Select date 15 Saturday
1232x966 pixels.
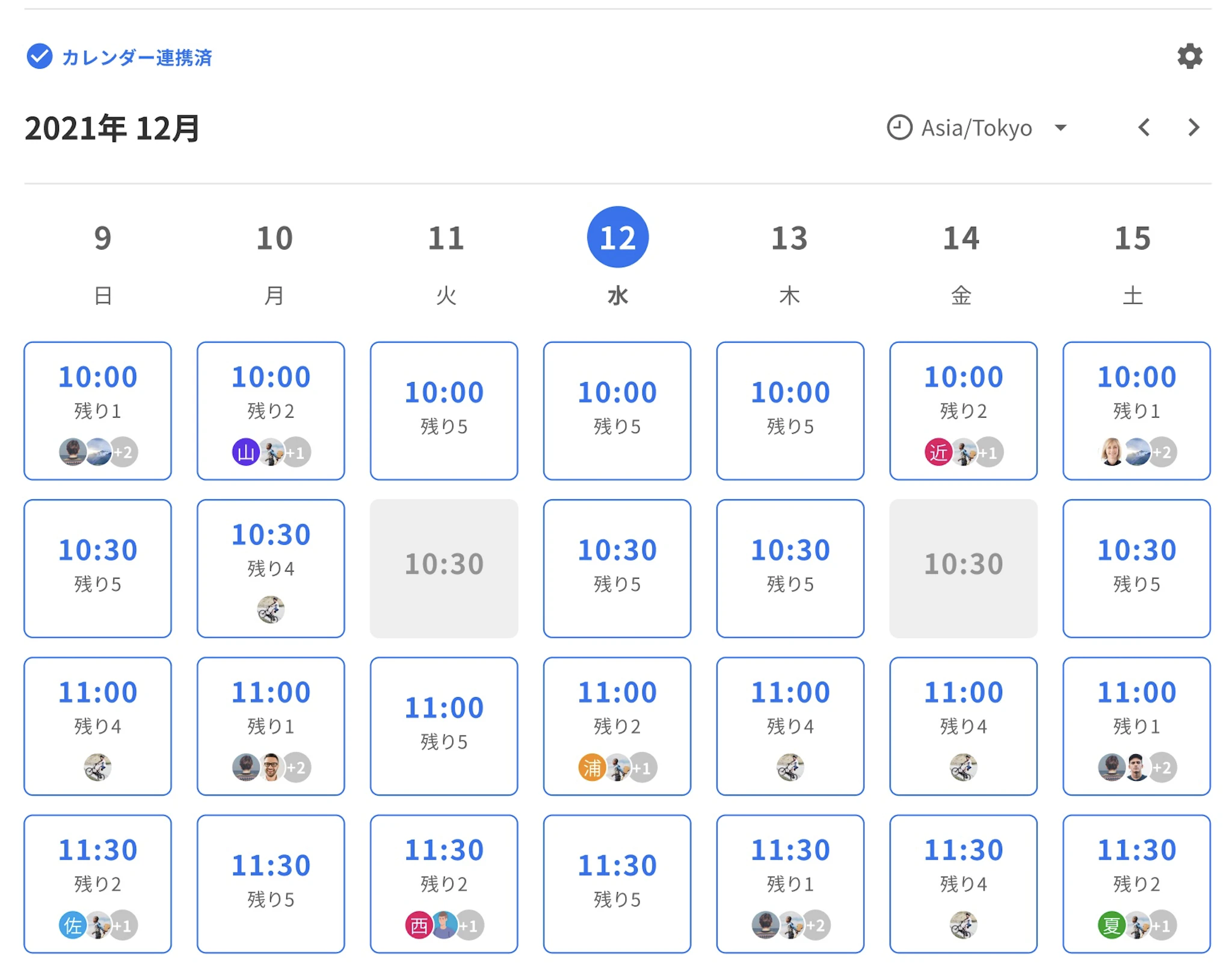point(1132,238)
